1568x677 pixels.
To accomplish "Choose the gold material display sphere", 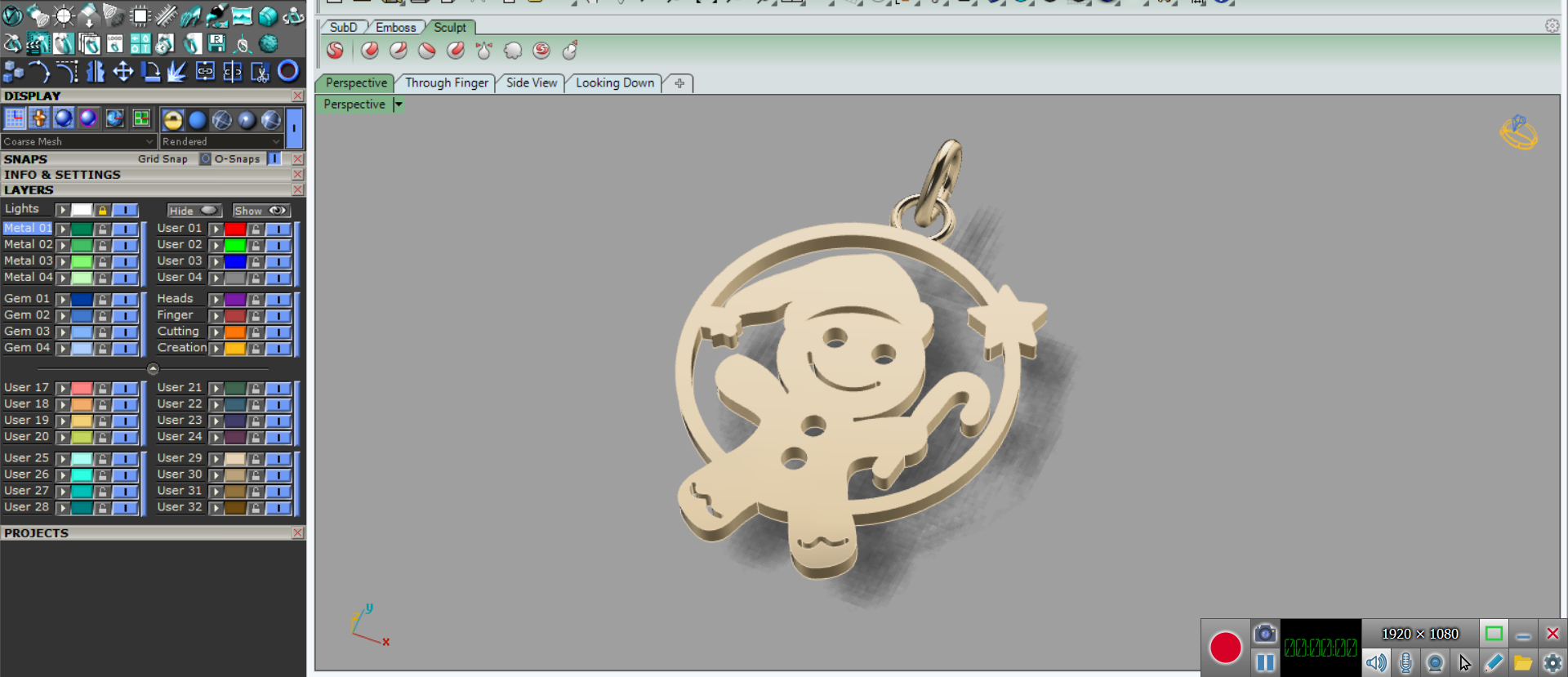I will 172,120.
